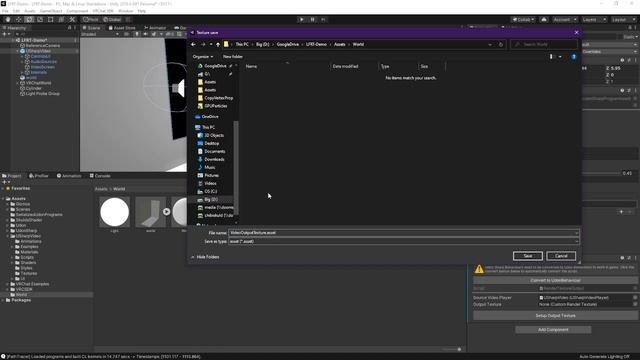The height and width of the screenshot is (360, 640).
Task: Open the Account dropdown
Action: pyautogui.click(x=565, y=20)
